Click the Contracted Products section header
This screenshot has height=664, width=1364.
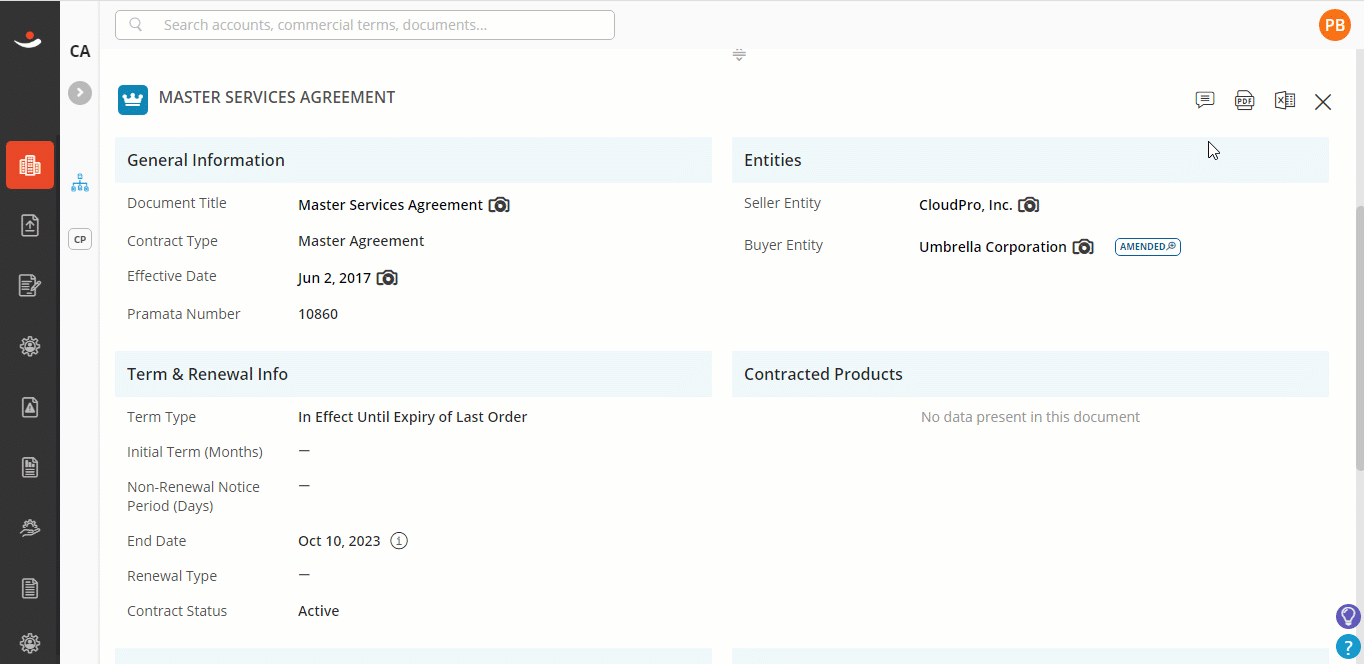(1030, 374)
